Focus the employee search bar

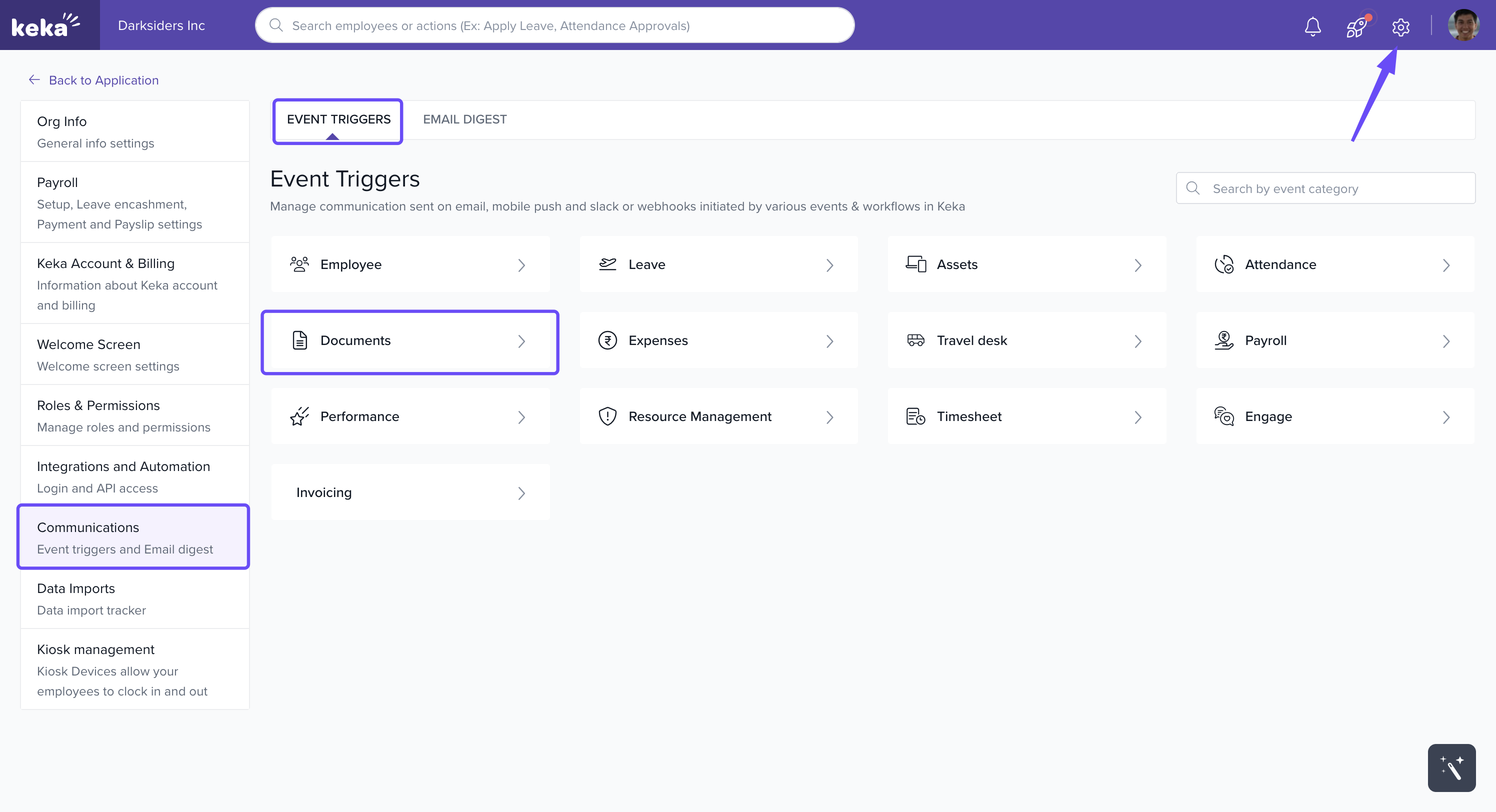coord(554,25)
